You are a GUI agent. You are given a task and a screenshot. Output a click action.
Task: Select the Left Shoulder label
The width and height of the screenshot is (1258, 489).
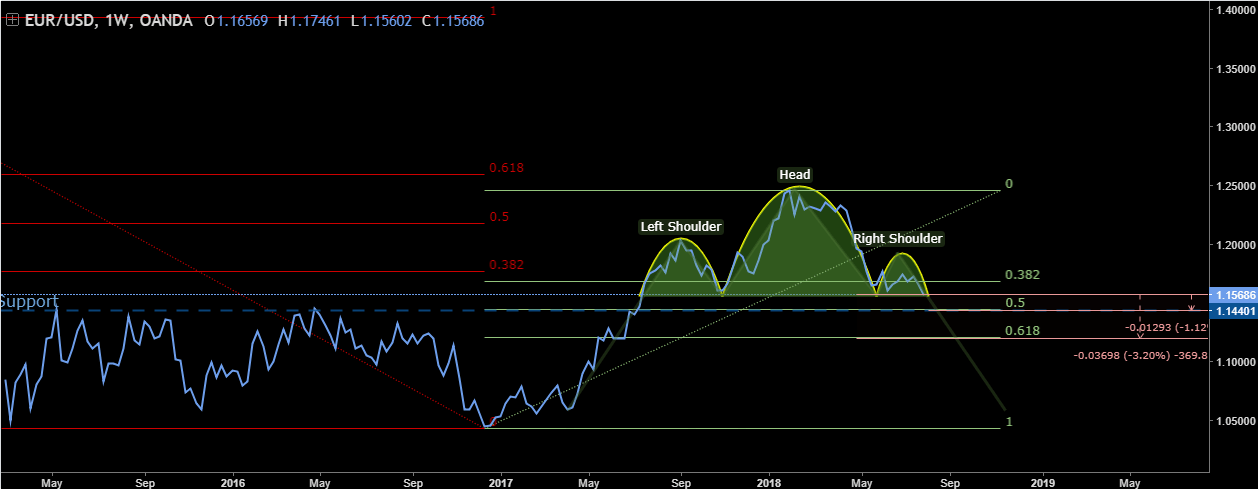680,227
